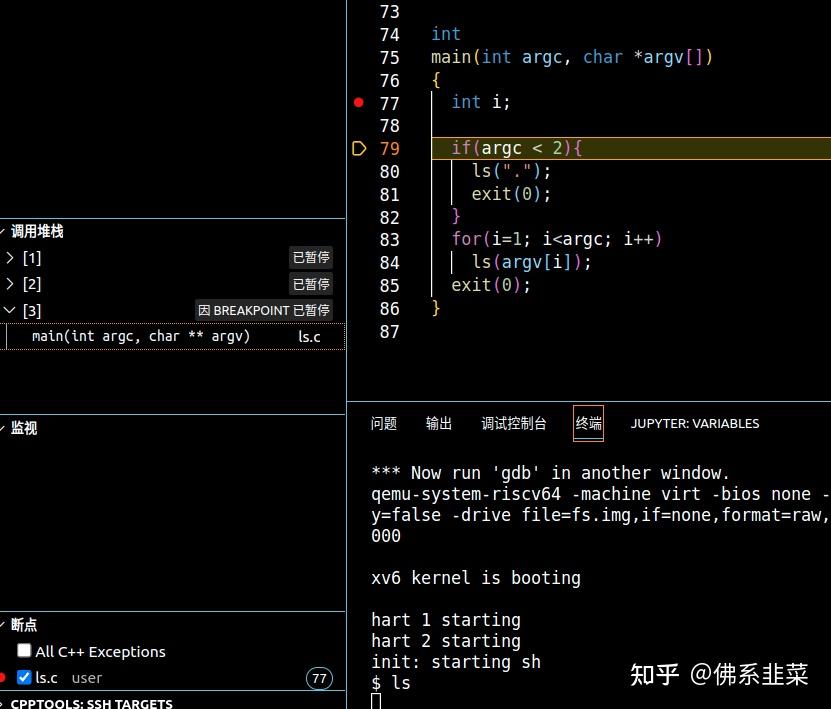Click the red breakpoint dot on line 77
Viewport: 831px width, 709px height.
coord(358,102)
